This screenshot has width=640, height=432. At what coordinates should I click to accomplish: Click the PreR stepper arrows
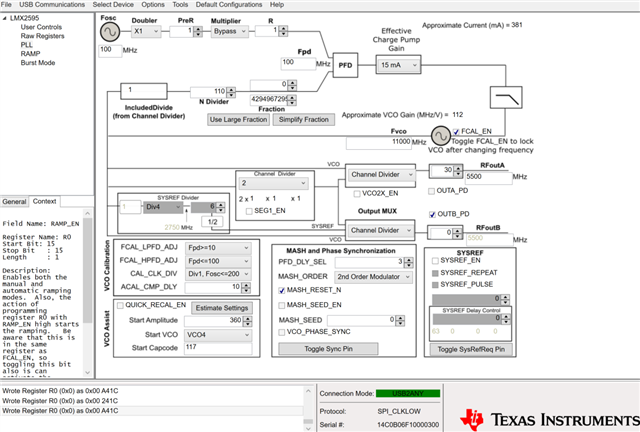click(x=198, y=31)
